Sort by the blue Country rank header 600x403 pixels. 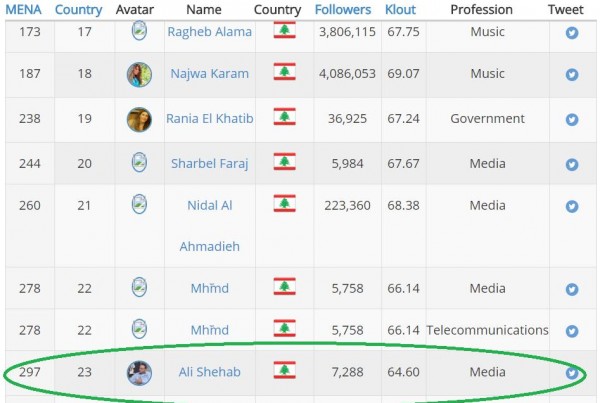(x=78, y=9)
